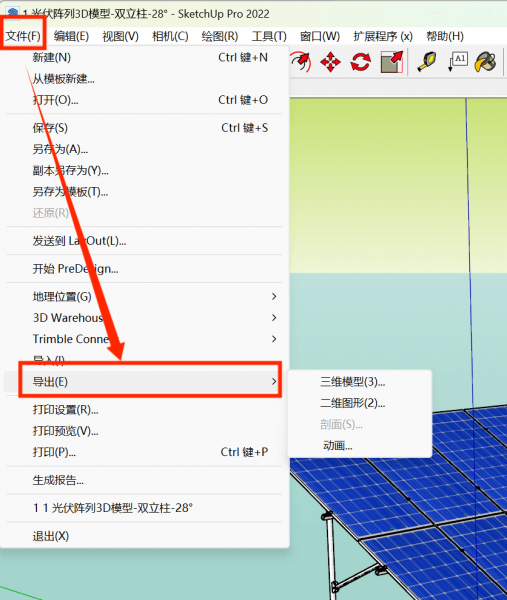
Task: Expand the 3D Warehouse submenu
Action: coord(144,318)
